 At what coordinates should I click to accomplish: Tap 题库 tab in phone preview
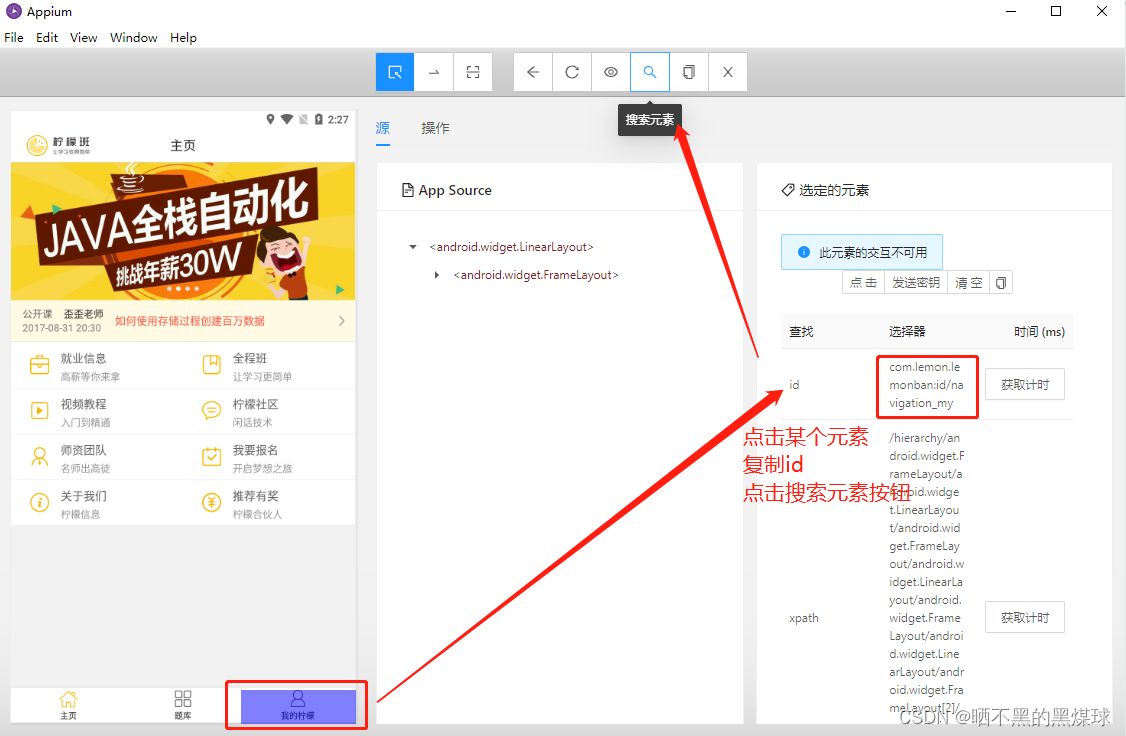coord(183,705)
